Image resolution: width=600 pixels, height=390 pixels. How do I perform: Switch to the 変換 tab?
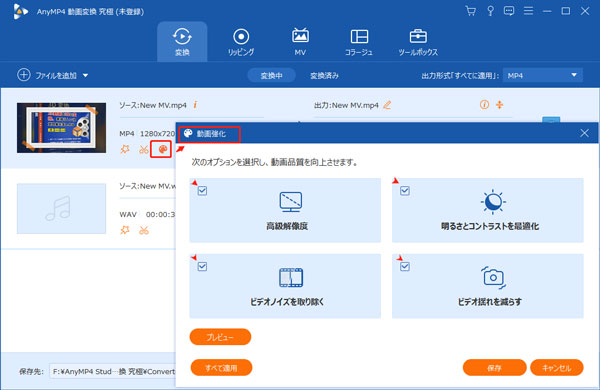coord(182,42)
